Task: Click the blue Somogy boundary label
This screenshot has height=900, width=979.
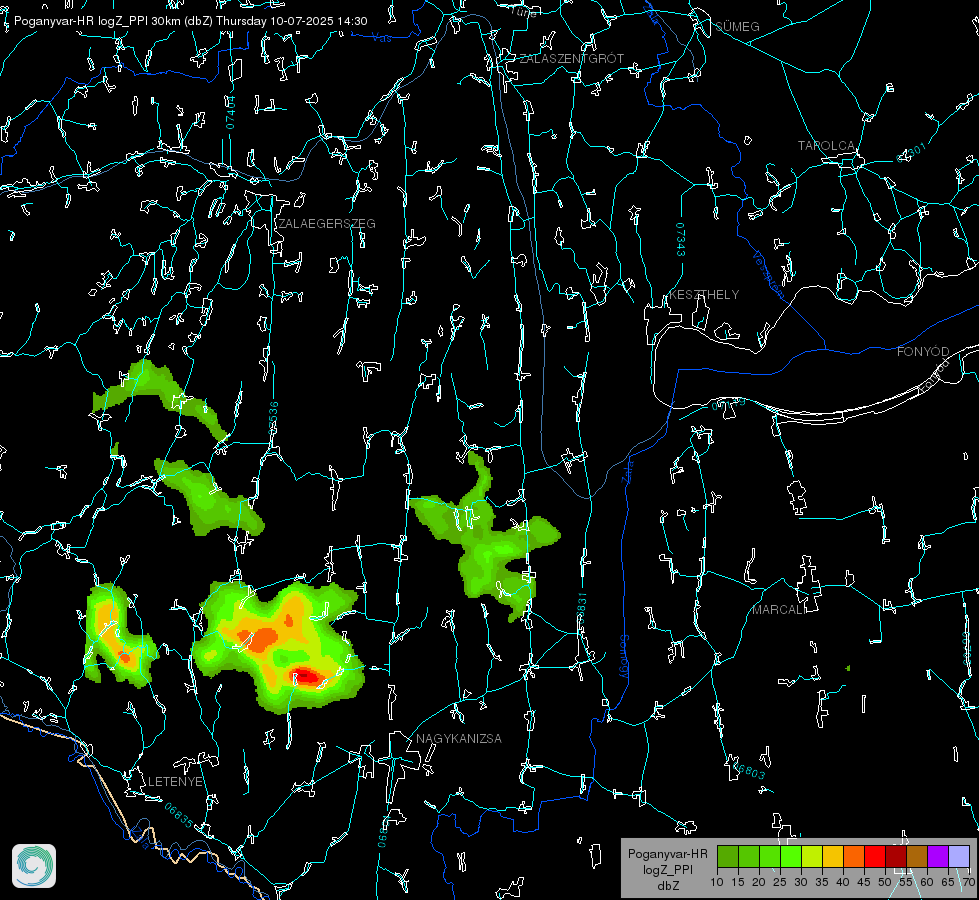Action: (624, 658)
